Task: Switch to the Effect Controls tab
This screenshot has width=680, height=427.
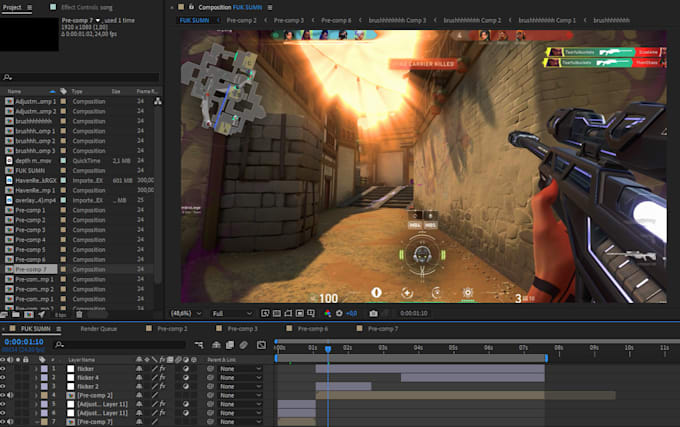Action: 86,7
